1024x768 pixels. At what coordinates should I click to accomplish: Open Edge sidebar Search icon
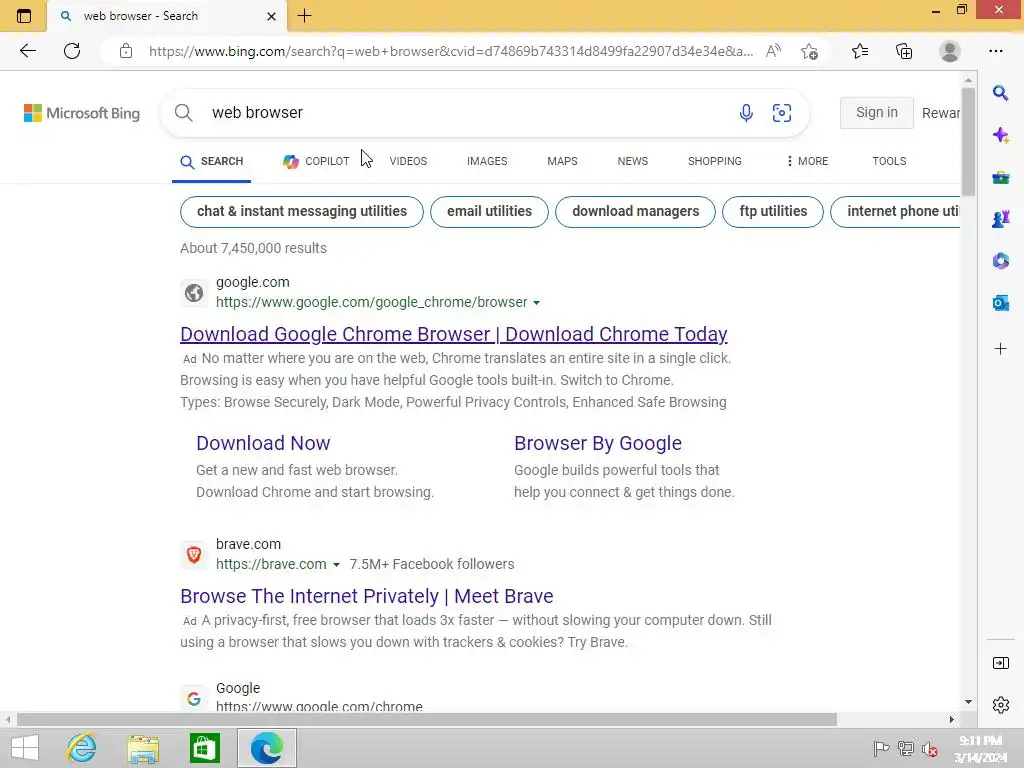(x=1000, y=93)
